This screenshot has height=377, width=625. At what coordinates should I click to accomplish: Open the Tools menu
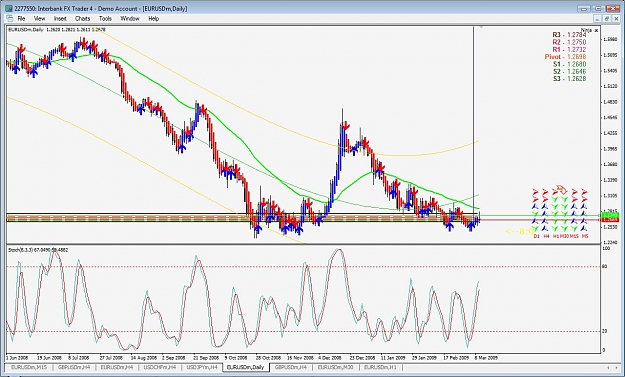tap(105, 18)
